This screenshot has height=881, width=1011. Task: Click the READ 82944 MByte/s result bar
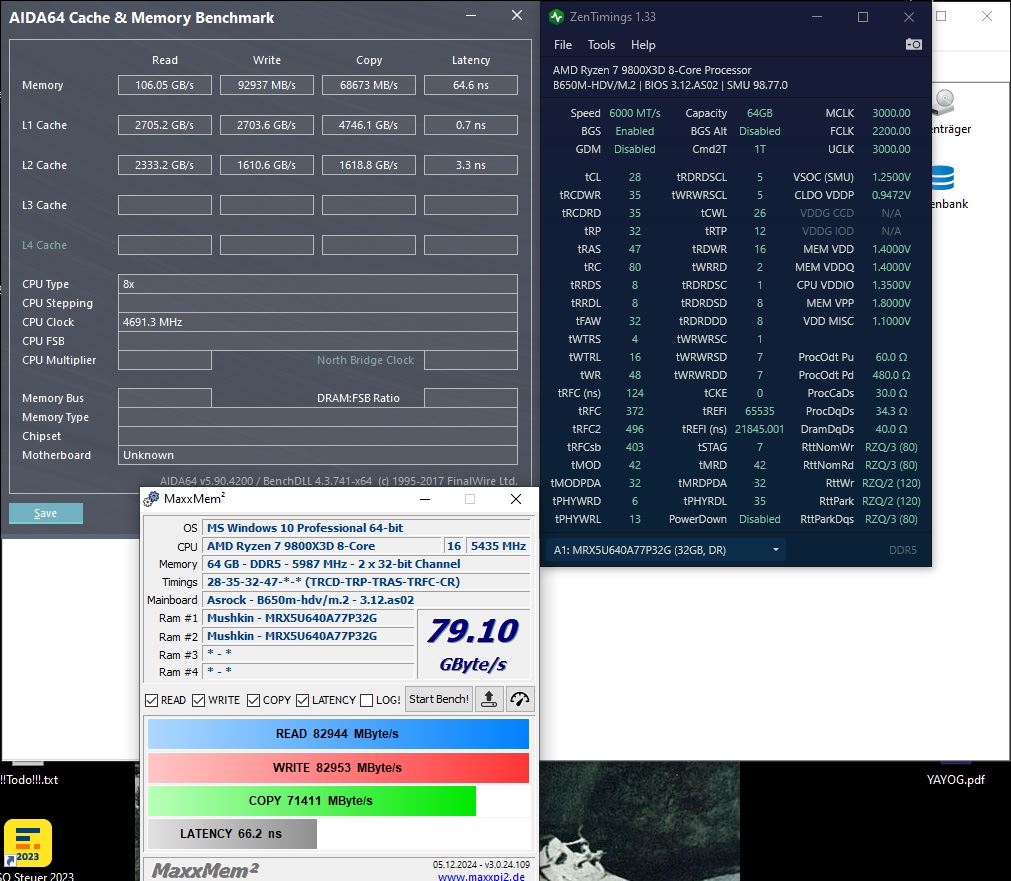[338, 734]
